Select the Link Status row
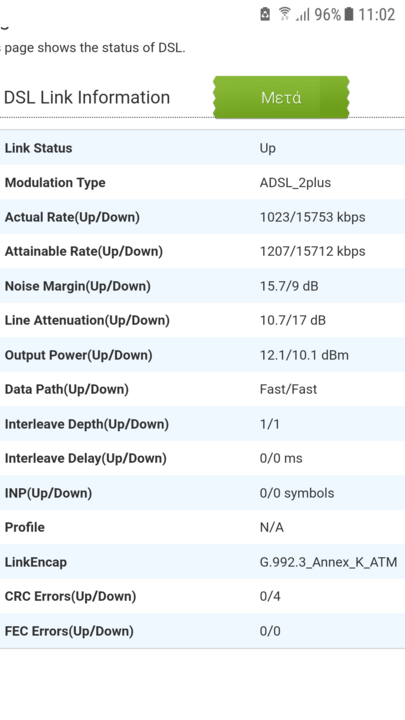This screenshot has height=720, width=405. click(202, 148)
